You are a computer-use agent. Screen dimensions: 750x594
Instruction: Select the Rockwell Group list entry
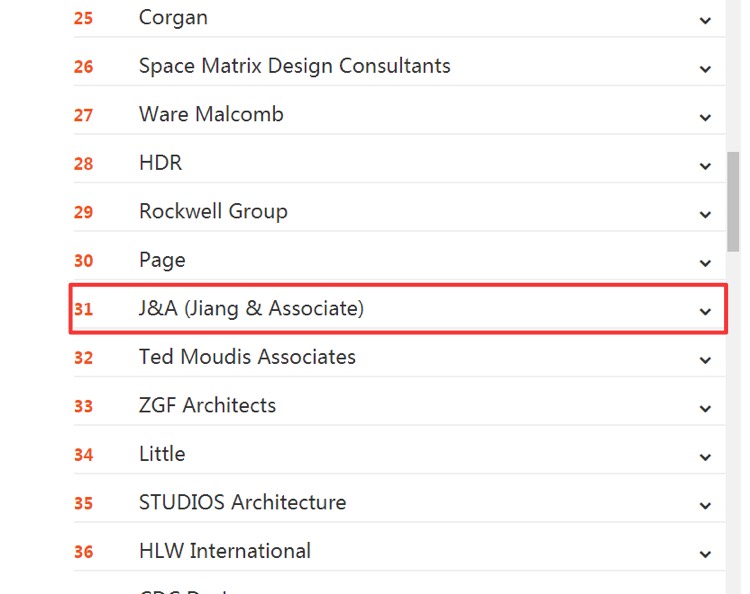[213, 212]
